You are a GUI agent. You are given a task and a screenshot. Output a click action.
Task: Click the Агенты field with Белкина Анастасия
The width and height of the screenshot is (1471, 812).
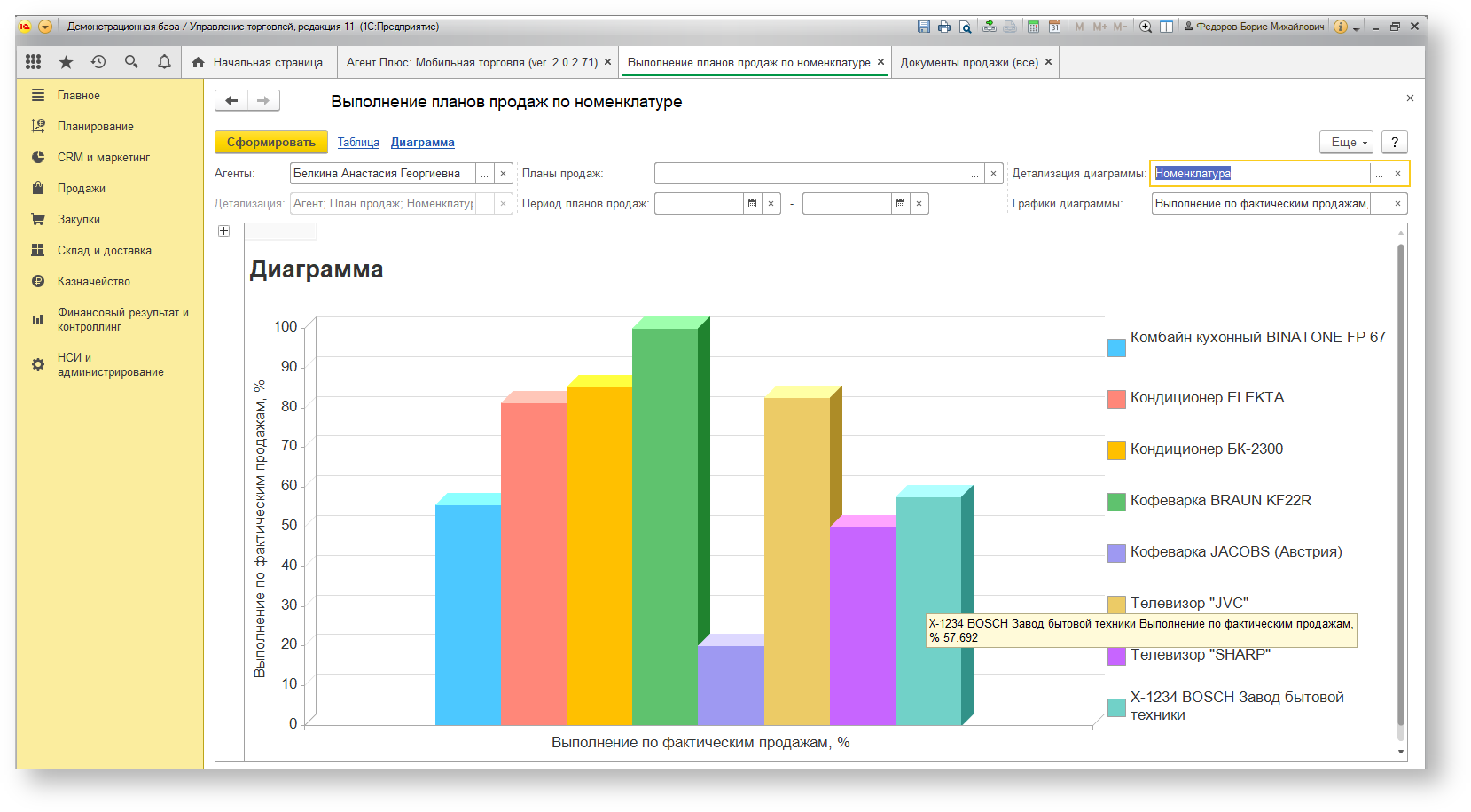383,174
